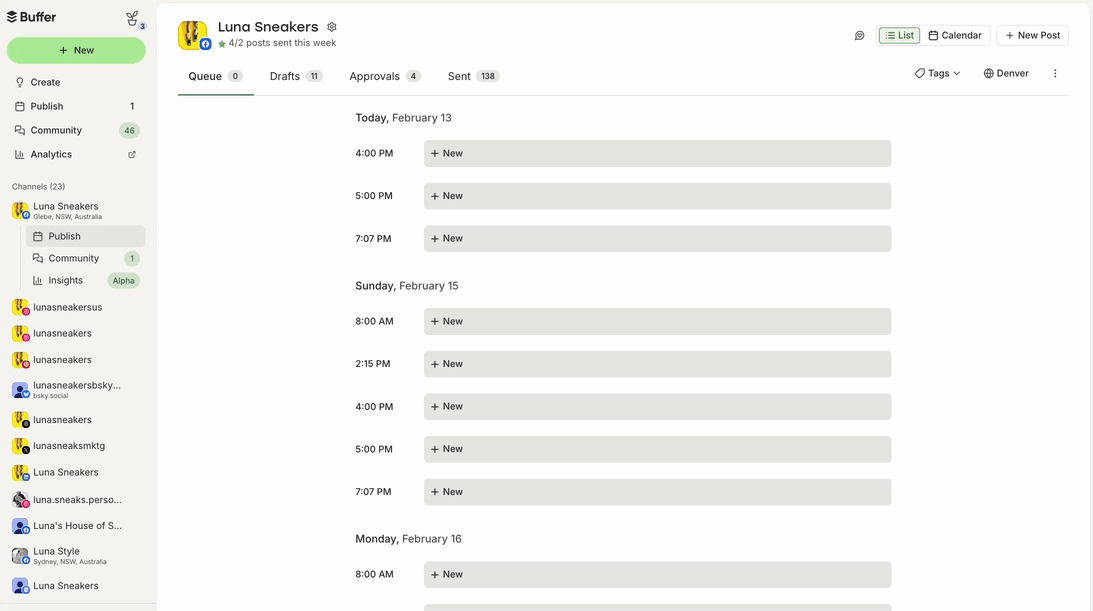Click the lunasneakersbsky avatar icon
The image size is (1093, 611).
click(x=21, y=390)
